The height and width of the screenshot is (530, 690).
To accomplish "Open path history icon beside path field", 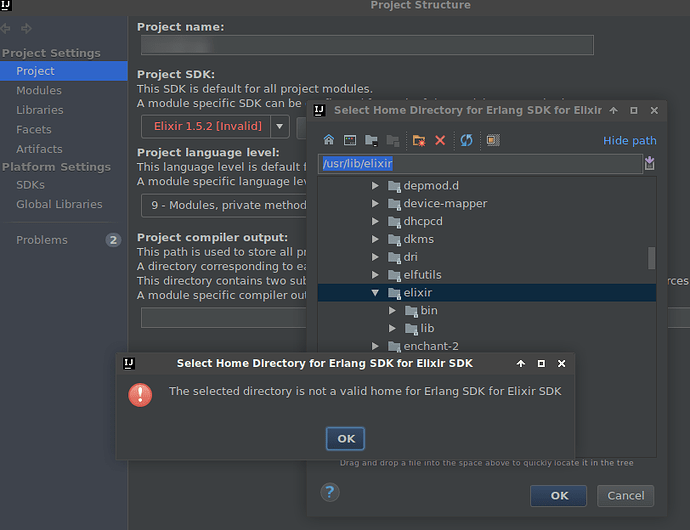I will coord(650,163).
